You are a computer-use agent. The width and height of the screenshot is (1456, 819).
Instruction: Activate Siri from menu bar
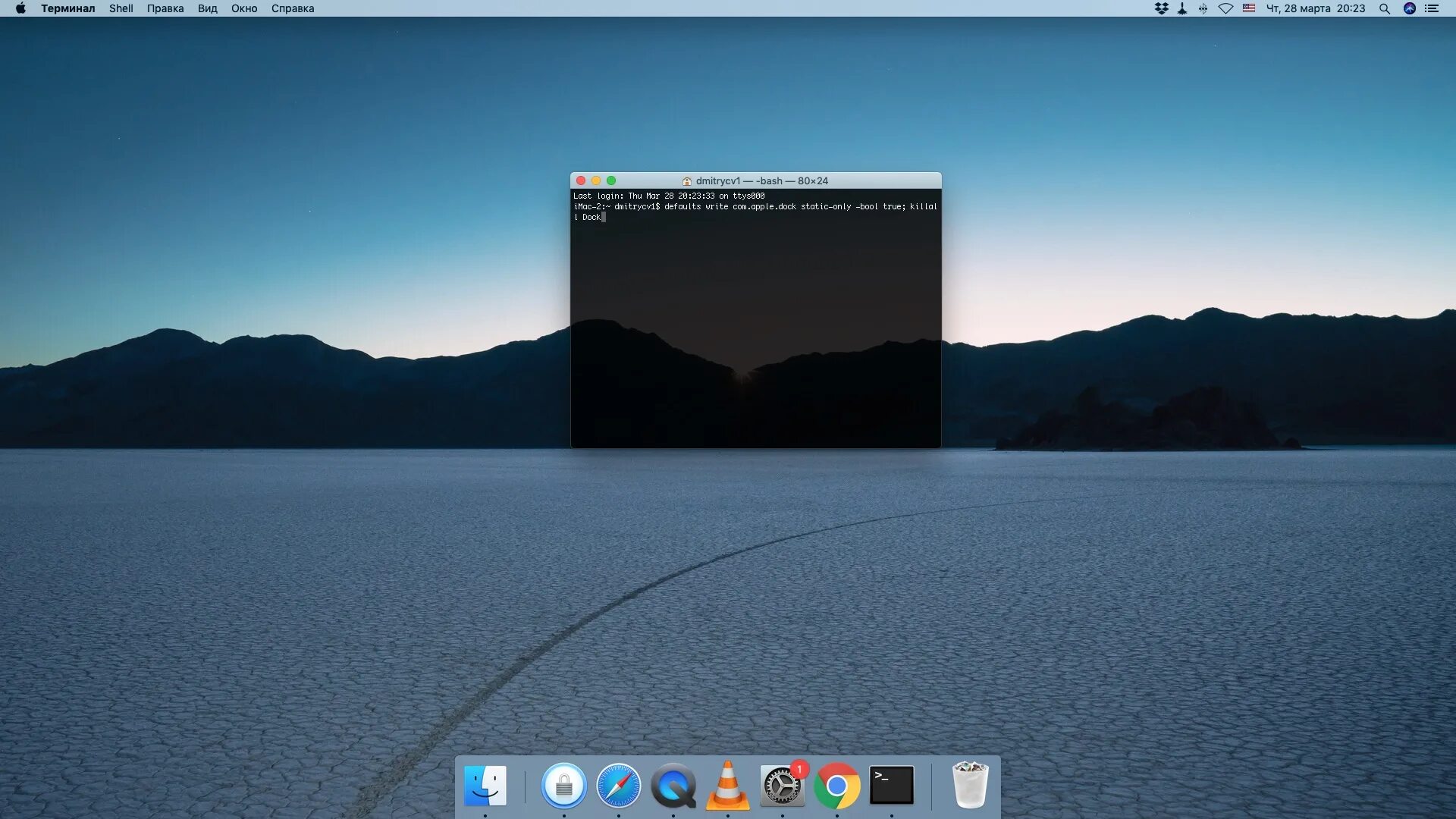point(1409,8)
